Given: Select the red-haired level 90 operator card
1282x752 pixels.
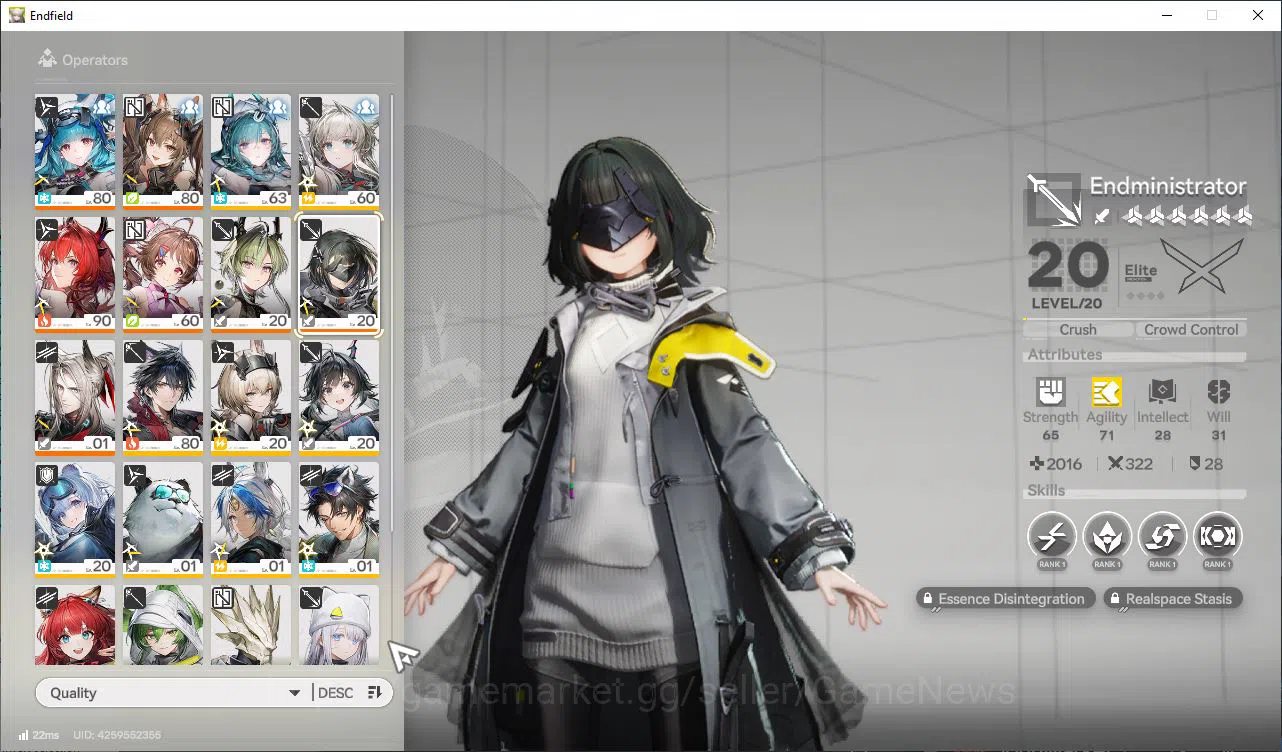Looking at the screenshot, I should [75, 275].
